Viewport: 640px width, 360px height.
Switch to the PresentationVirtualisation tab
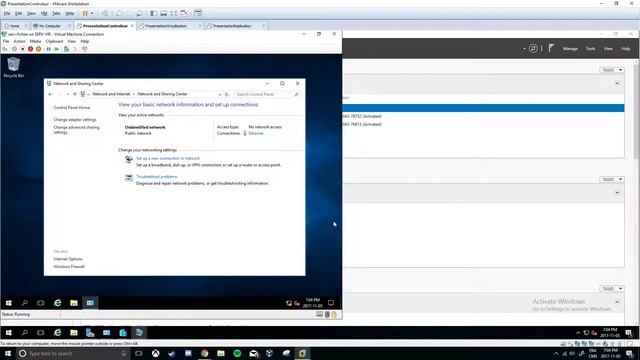point(166,26)
